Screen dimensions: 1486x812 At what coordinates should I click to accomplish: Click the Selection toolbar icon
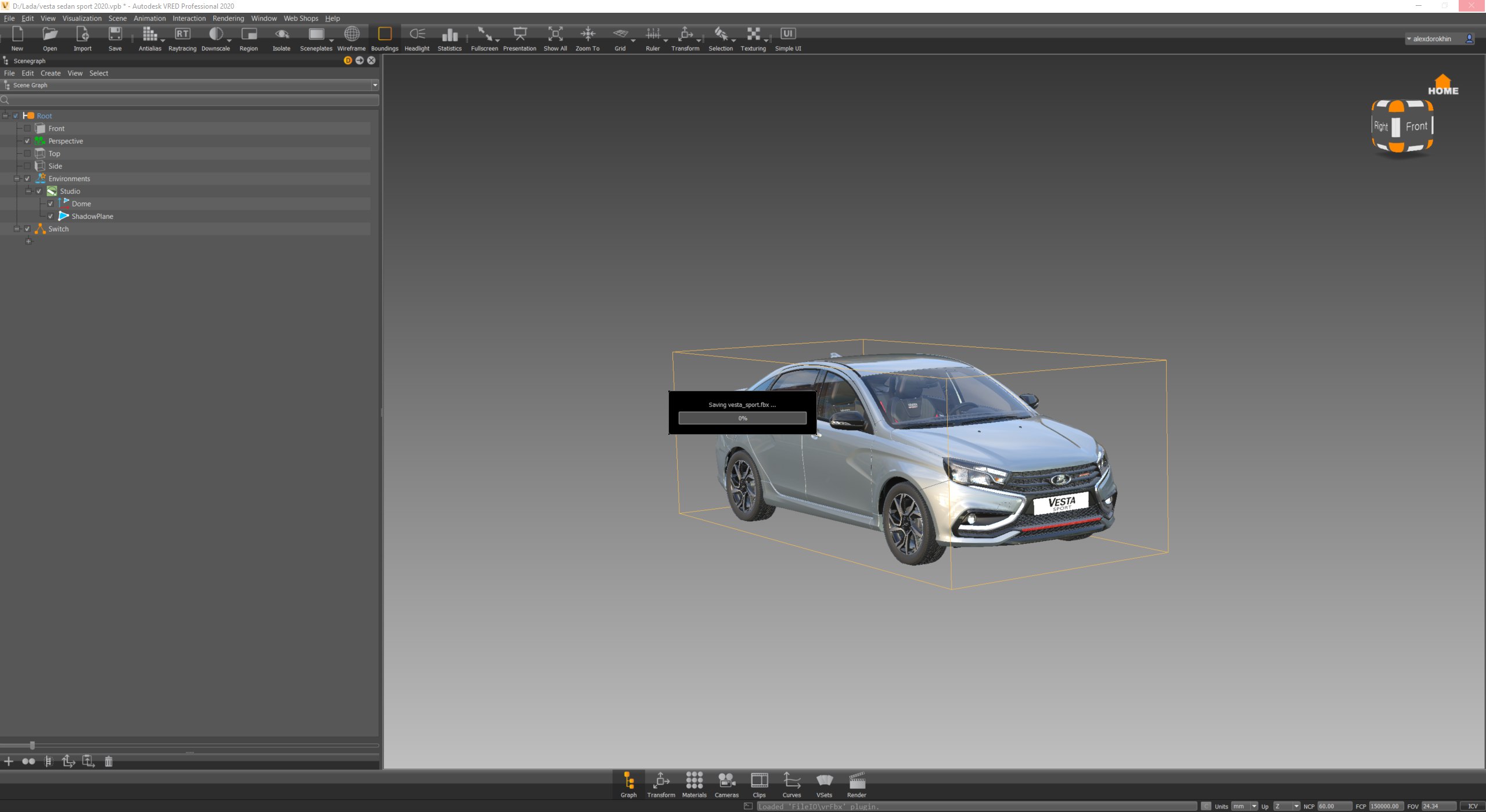tap(721, 34)
